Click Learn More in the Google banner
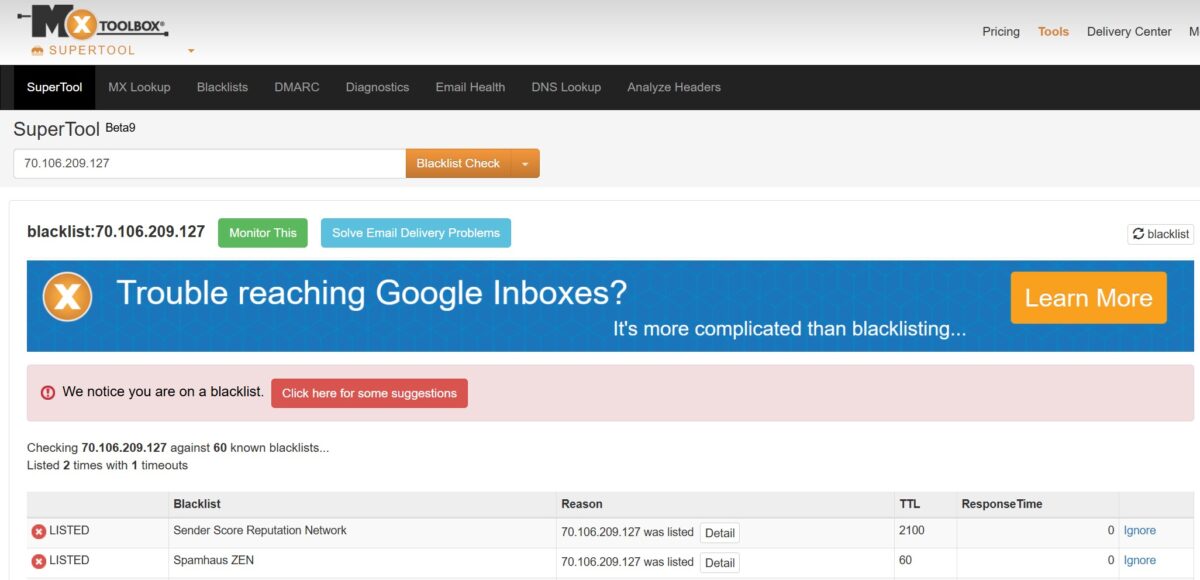Screen dimensions: 1200x580 point(1088,298)
